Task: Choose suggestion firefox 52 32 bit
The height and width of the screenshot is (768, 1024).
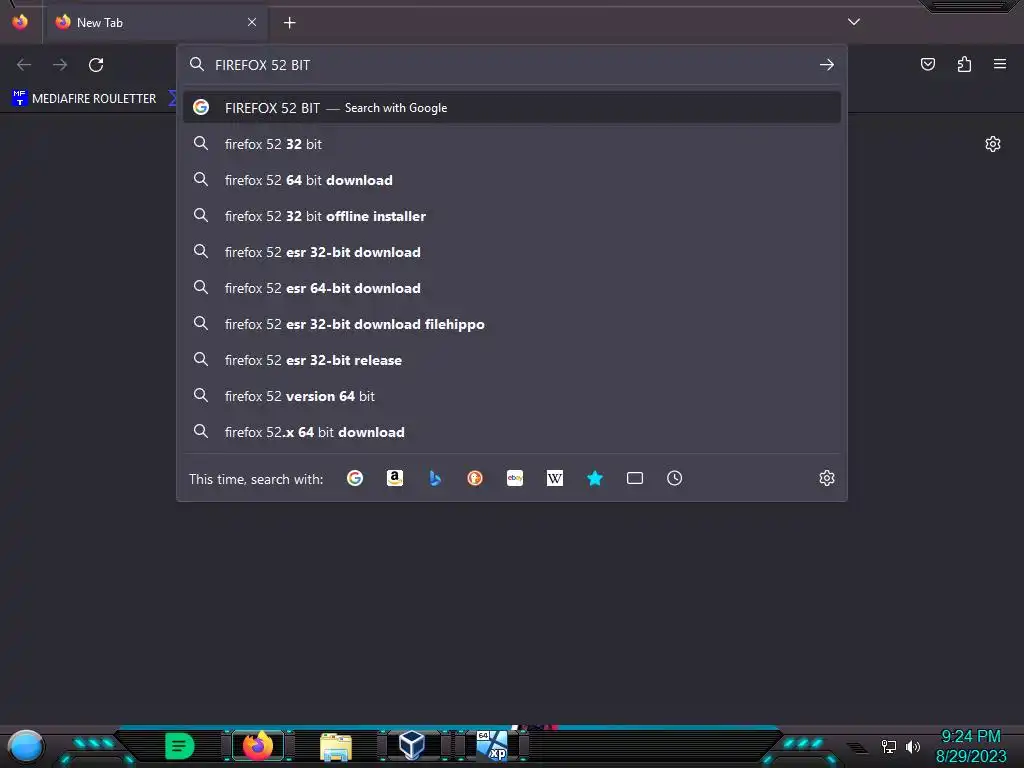Action: pos(512,144)
